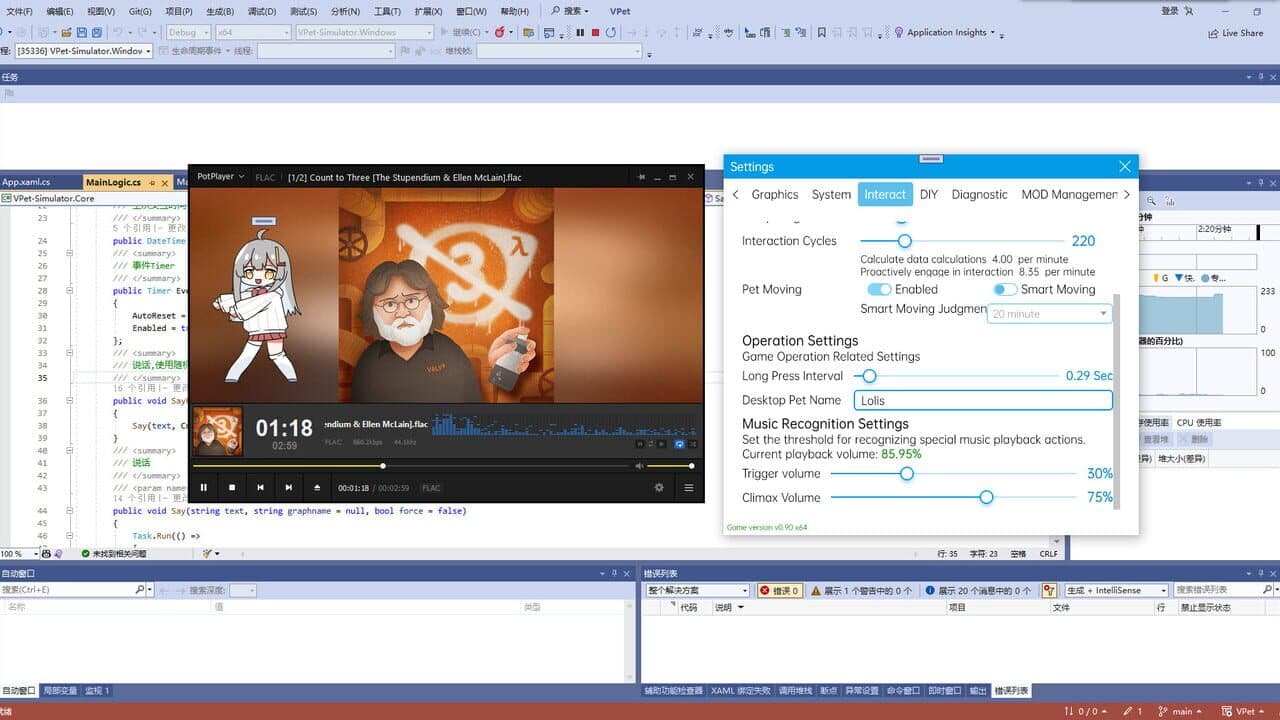
Task: Open the Git(G) menu
Action: (140, 11)
